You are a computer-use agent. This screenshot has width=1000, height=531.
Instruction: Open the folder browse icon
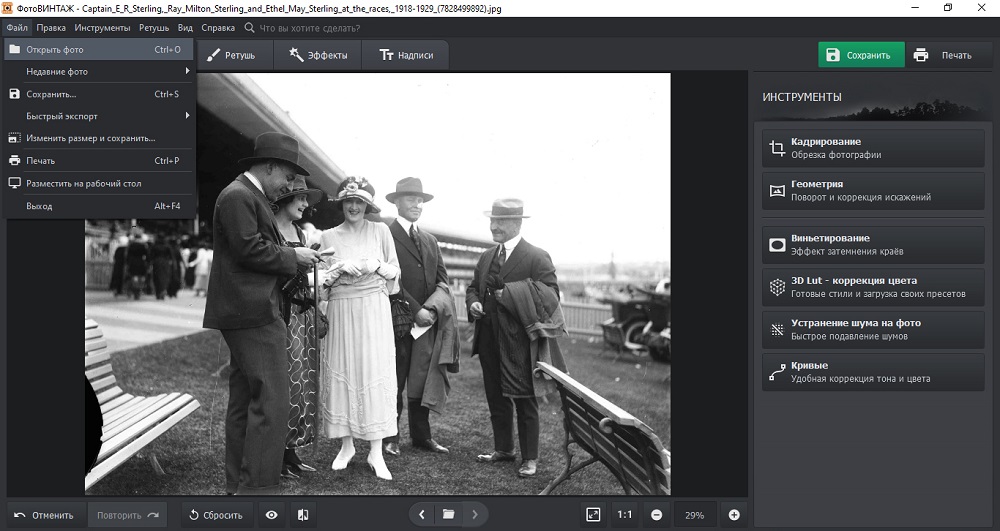pyautogui.click(x=448, y=514)
